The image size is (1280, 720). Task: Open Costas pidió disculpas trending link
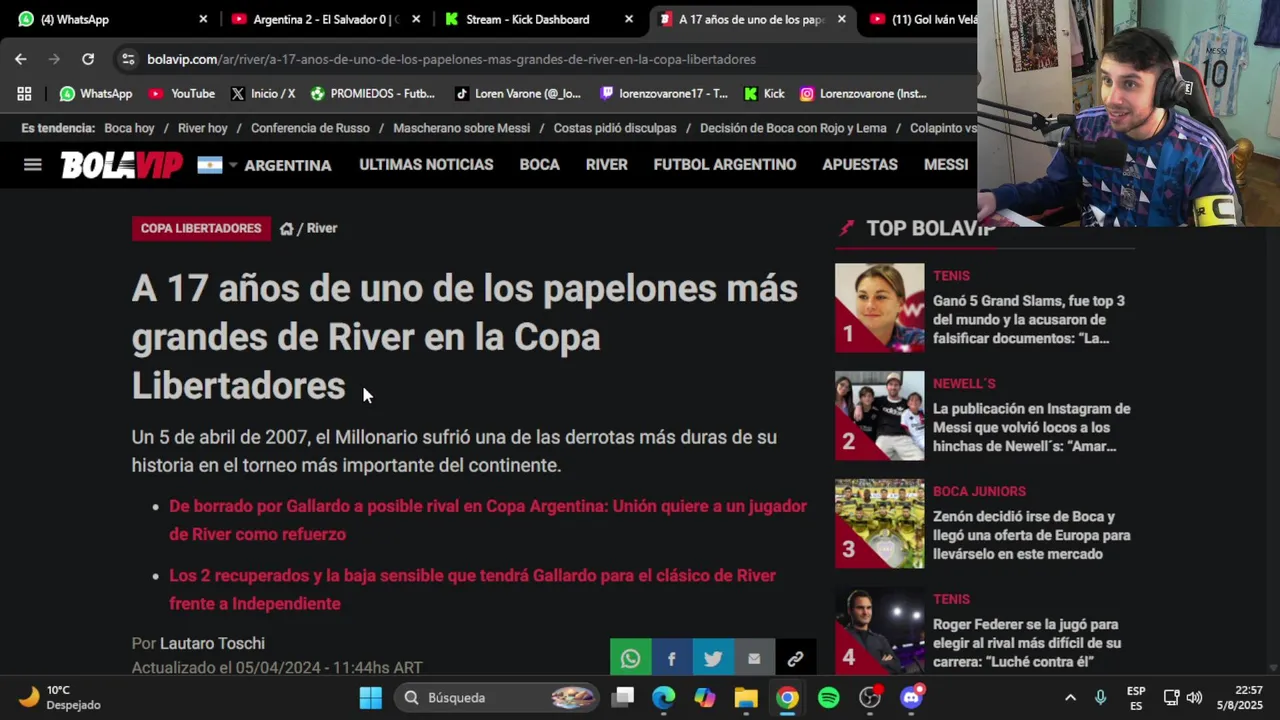615,128
